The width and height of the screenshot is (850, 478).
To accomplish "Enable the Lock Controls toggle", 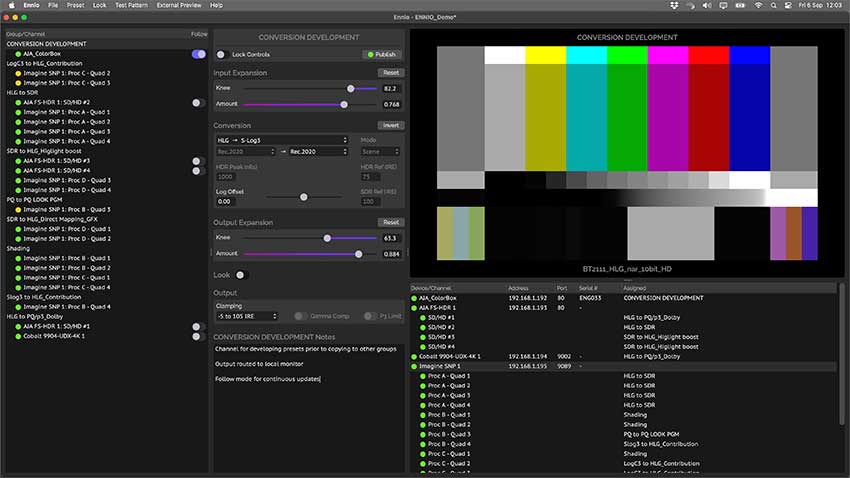I will pos(221,54).
